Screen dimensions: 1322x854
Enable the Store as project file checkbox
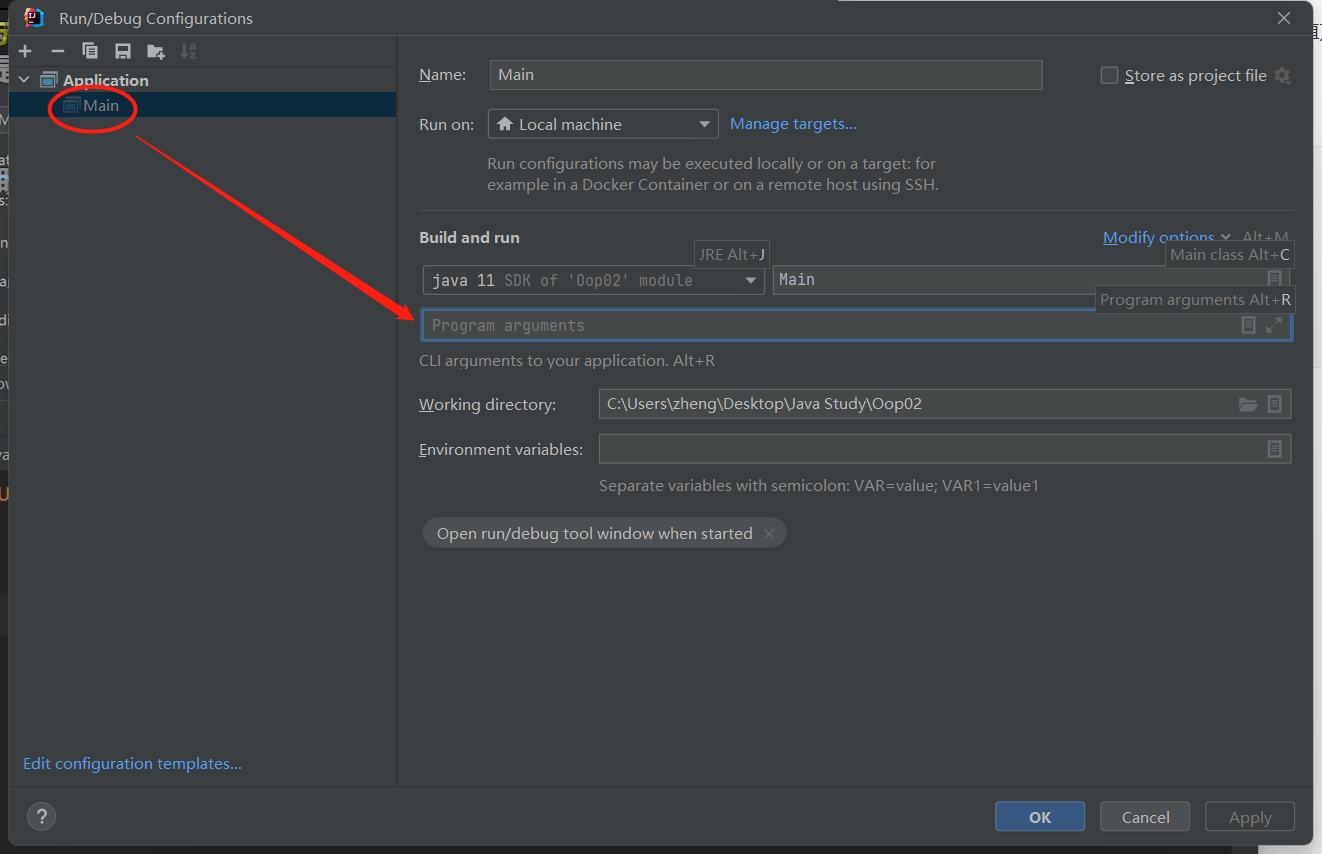(1109, 76)
